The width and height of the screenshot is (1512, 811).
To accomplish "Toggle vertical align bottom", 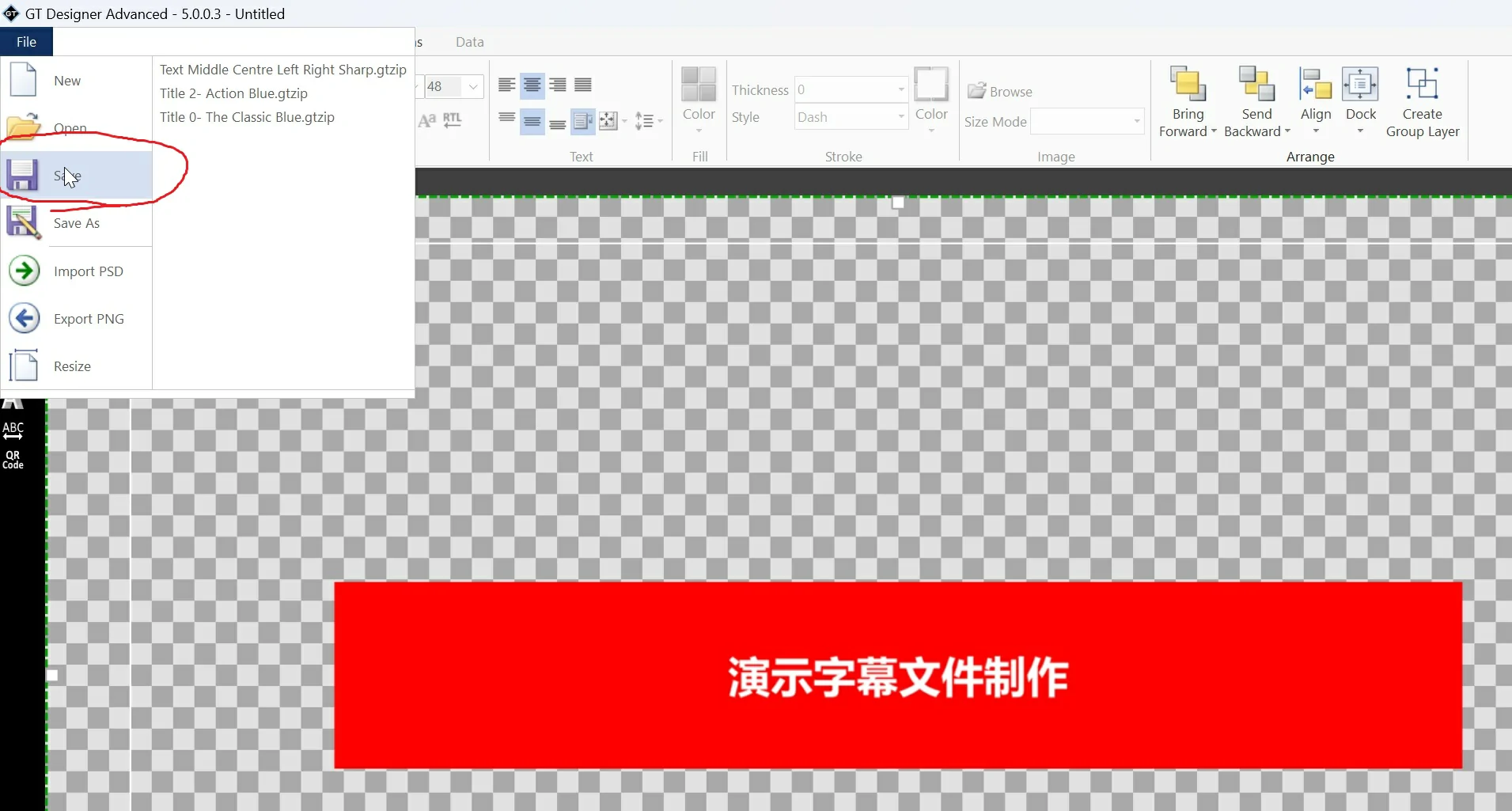I will (x=558, y=123).
